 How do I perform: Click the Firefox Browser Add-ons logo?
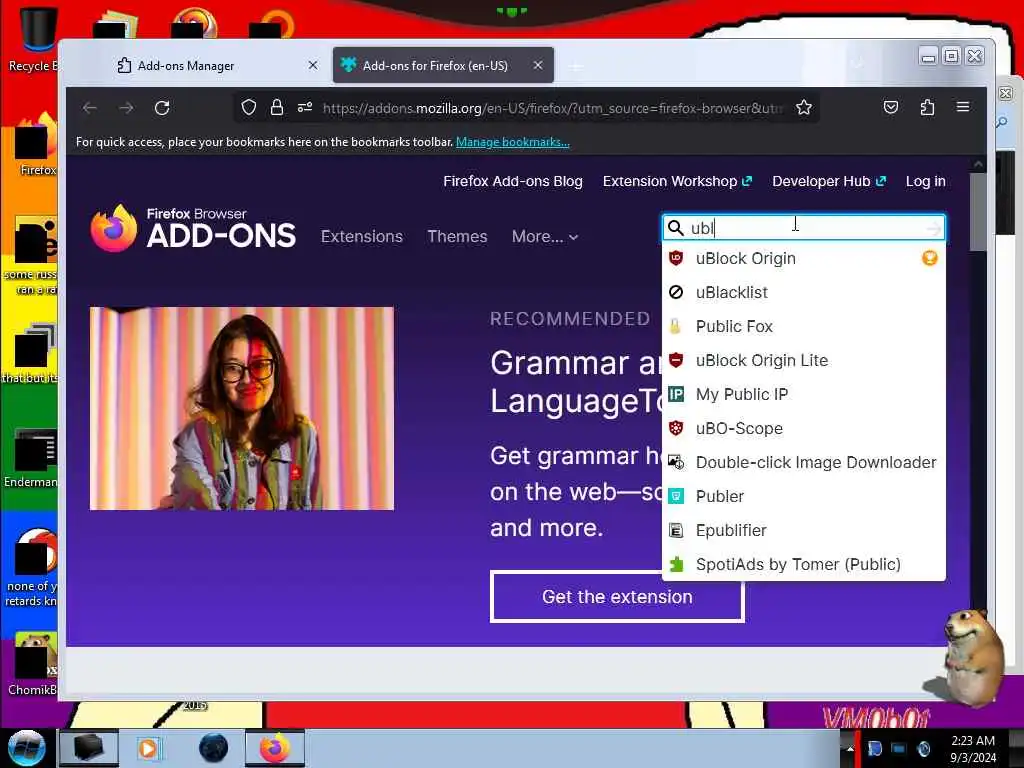193,229
